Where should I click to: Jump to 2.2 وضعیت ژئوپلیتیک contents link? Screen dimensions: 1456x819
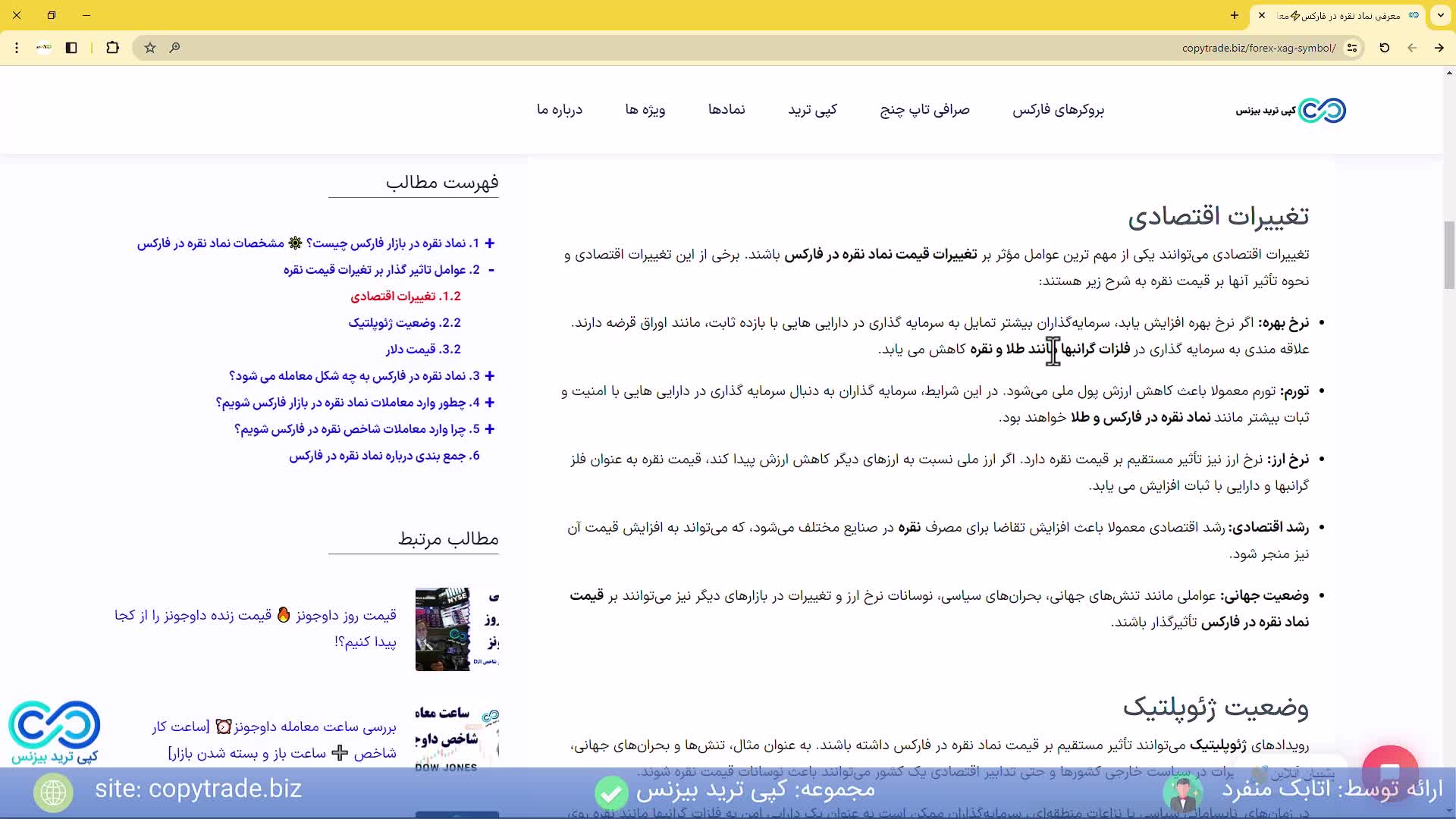tap(404, 323)
